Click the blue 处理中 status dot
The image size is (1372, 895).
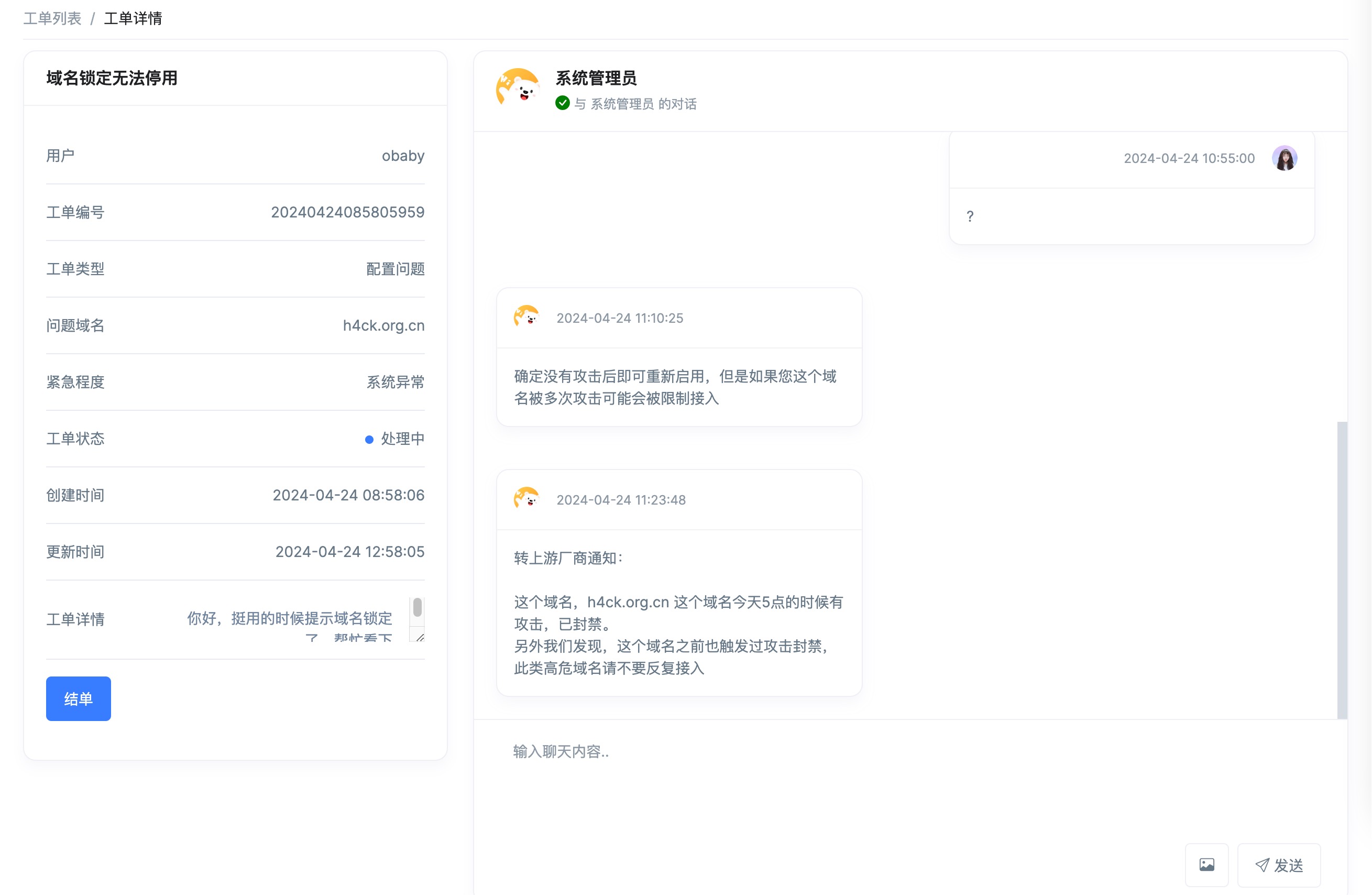tap(369, 440)
